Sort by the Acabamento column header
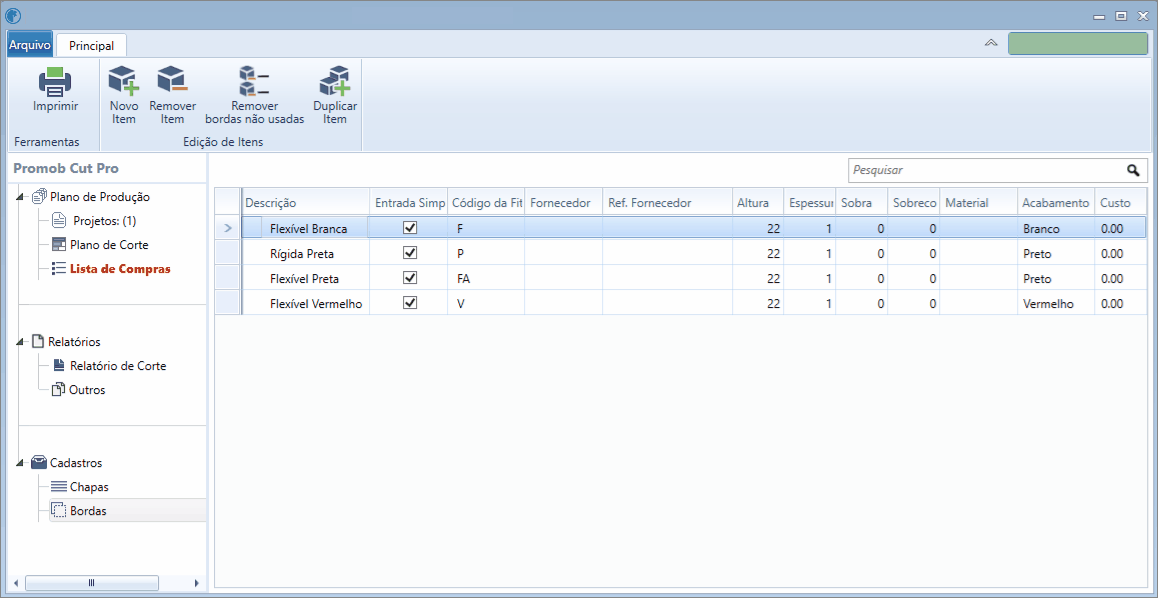 click(1056, 202)
